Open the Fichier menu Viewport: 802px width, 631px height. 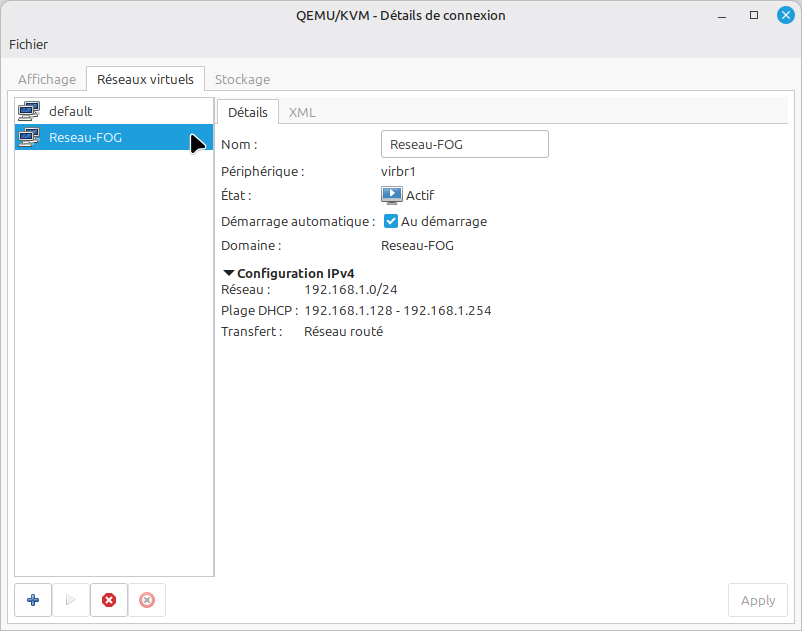tap(29, 44)
